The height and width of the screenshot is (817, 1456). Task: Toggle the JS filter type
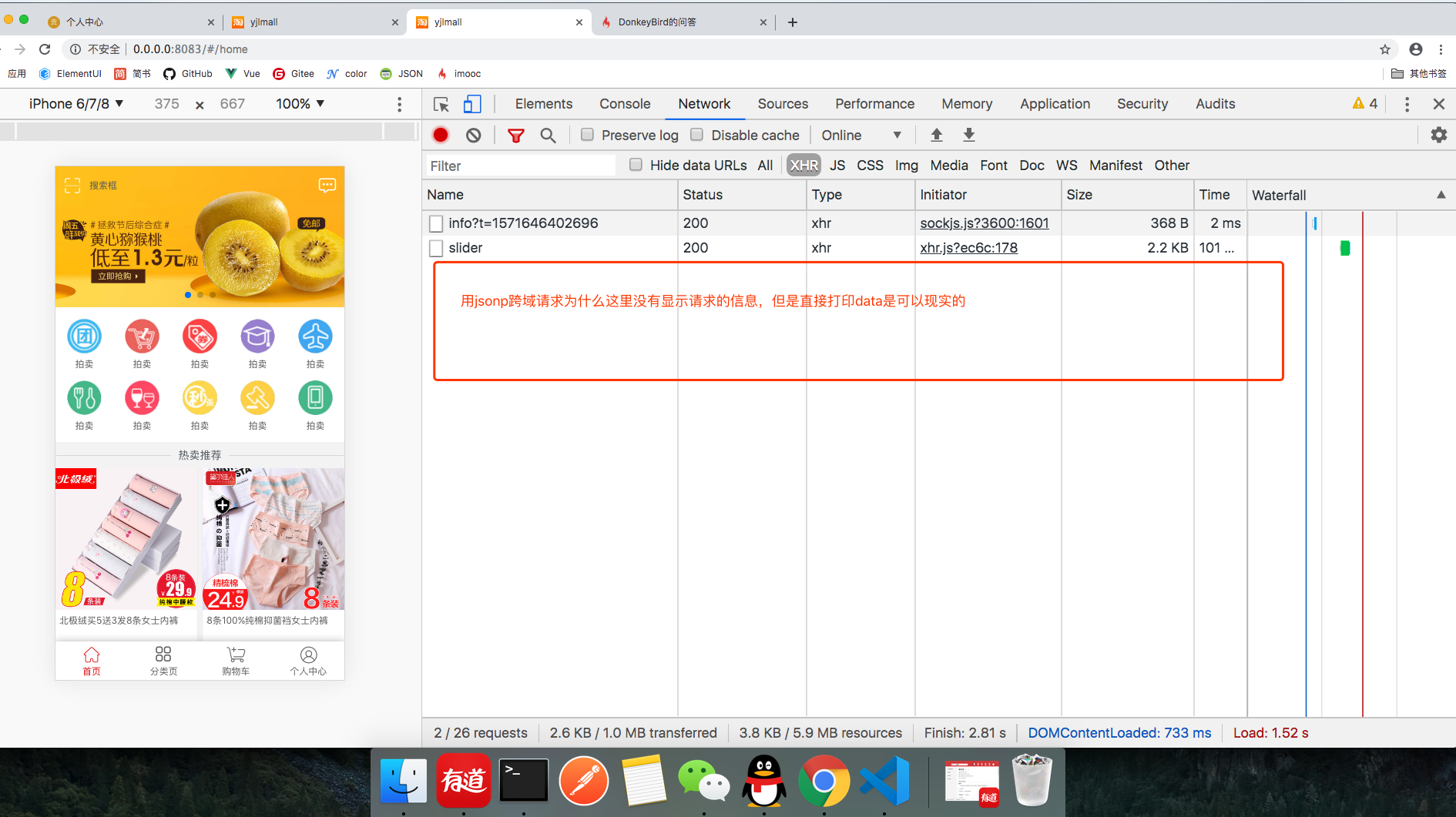[837, 166]
